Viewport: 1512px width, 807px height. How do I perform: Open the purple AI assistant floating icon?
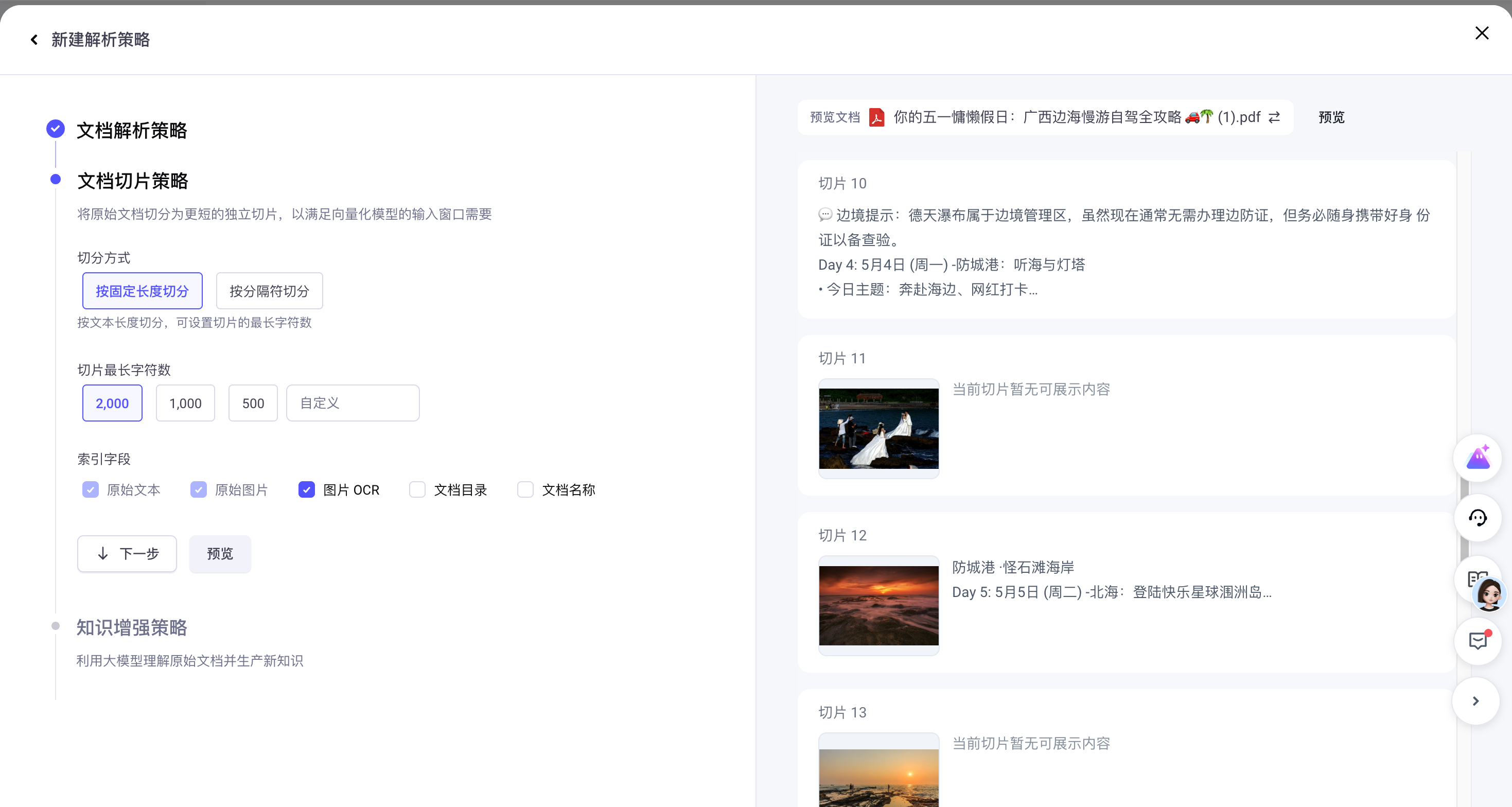coord(1478,458)
